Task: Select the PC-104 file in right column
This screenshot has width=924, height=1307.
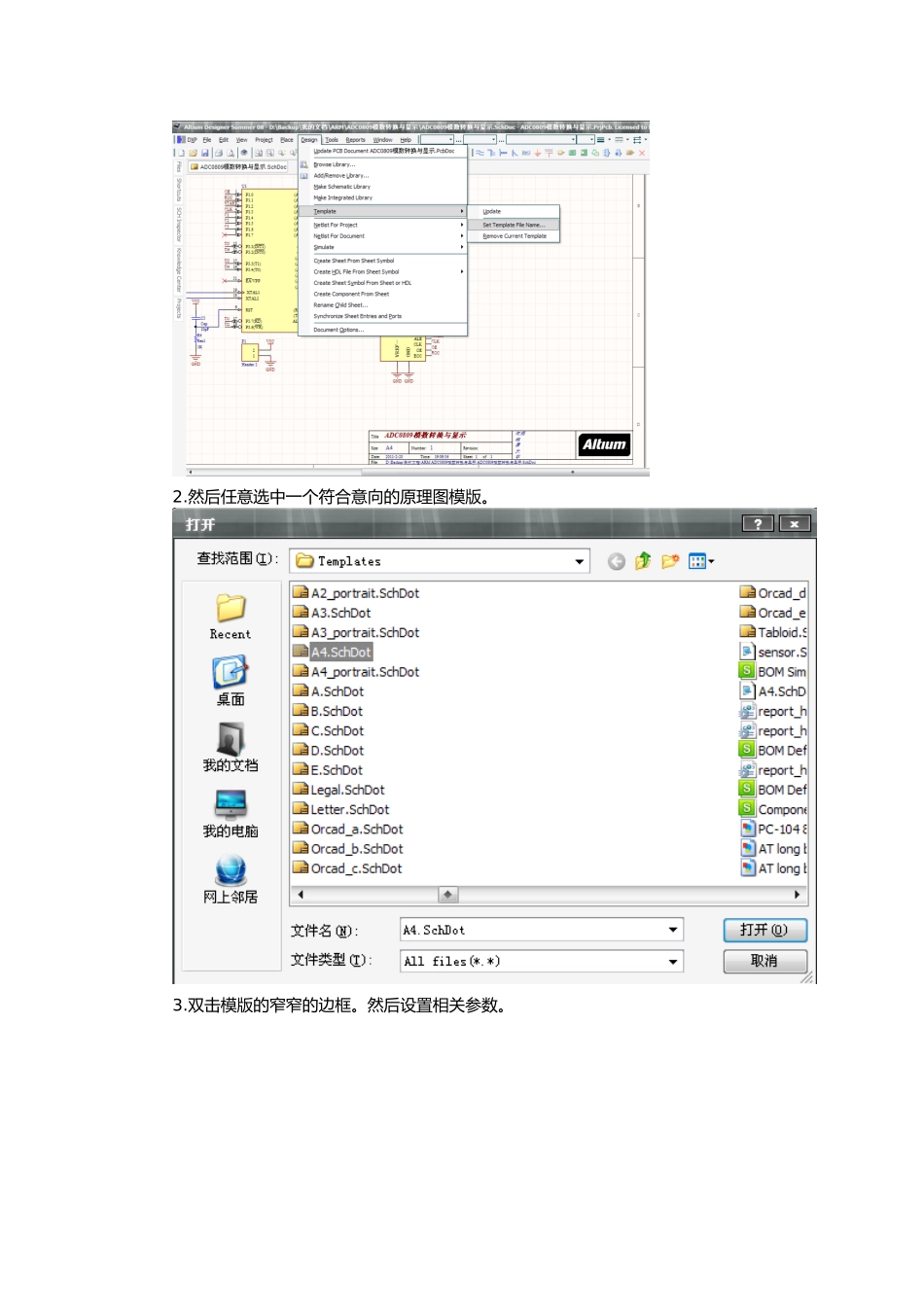Action: click(773, 830)
